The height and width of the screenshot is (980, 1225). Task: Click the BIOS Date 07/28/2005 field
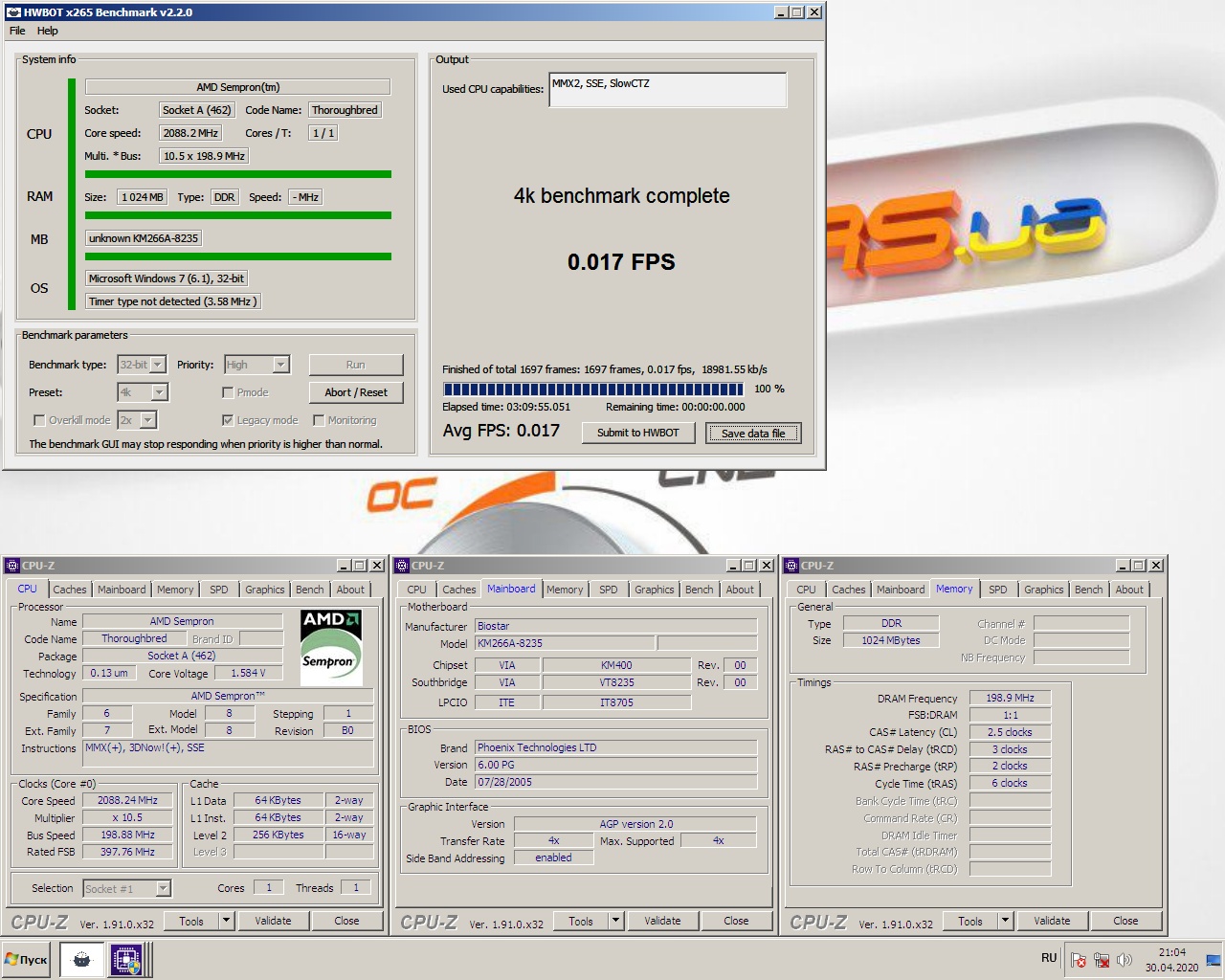(x=616, y=782)
